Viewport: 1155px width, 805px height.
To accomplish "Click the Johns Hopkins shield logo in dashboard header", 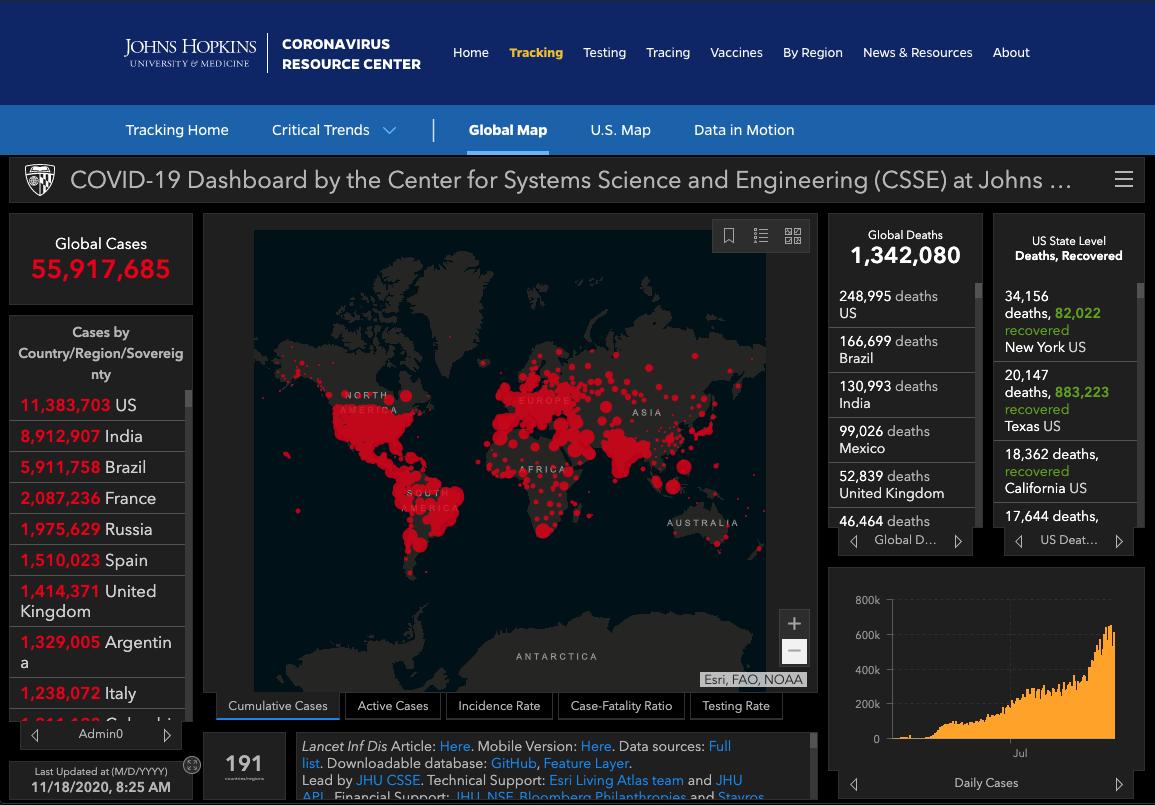I will [40, 180].
